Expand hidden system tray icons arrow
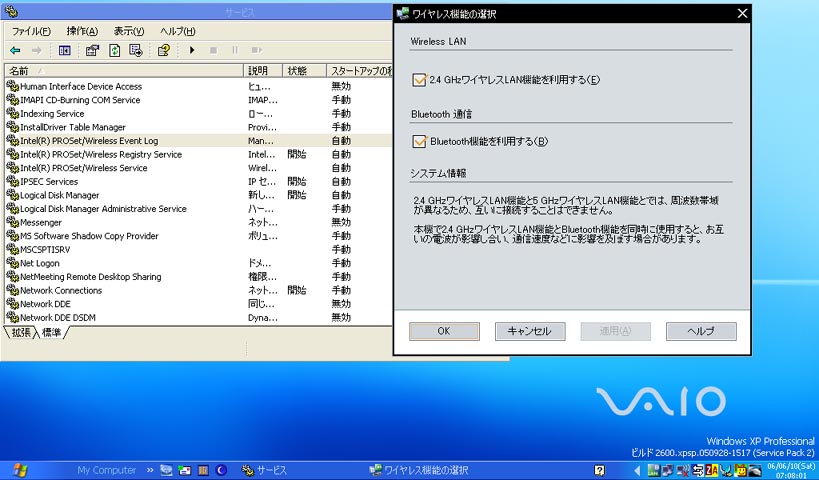Image resolution: width=819 pixels, height=480 pixels. point(637,470)
